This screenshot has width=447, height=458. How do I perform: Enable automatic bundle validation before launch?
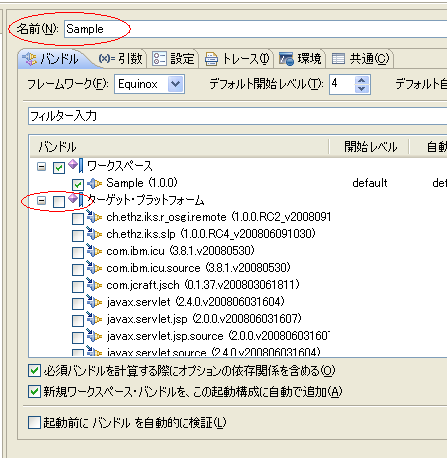click(x=34, y=422)
